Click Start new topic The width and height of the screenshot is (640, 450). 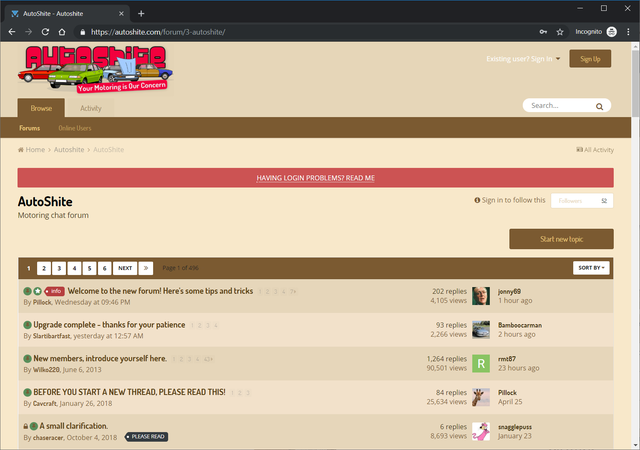[x=561, y=239]
